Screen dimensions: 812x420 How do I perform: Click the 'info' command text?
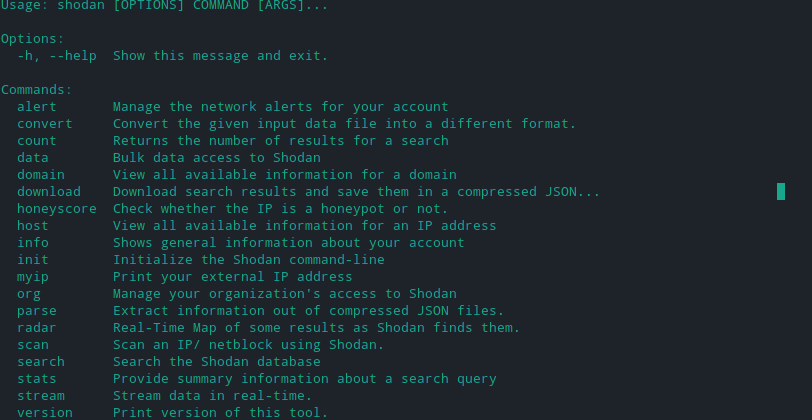[33, 243]
